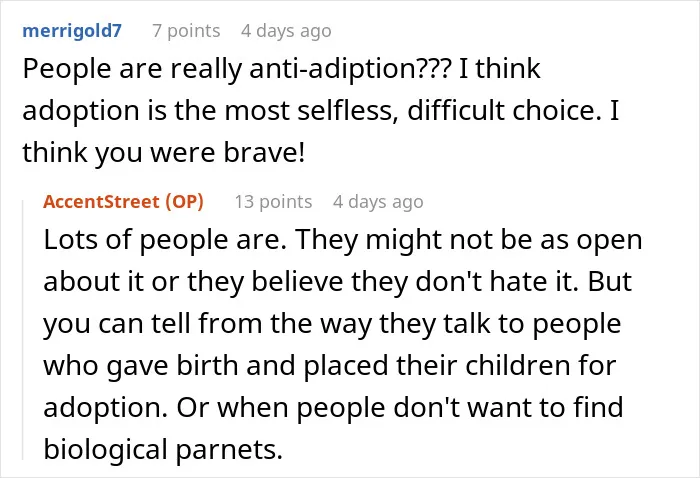This screenshot has width=700, height=478.
Task: Click the line starting 'about it or they believe'
Action: click(338, 282)
